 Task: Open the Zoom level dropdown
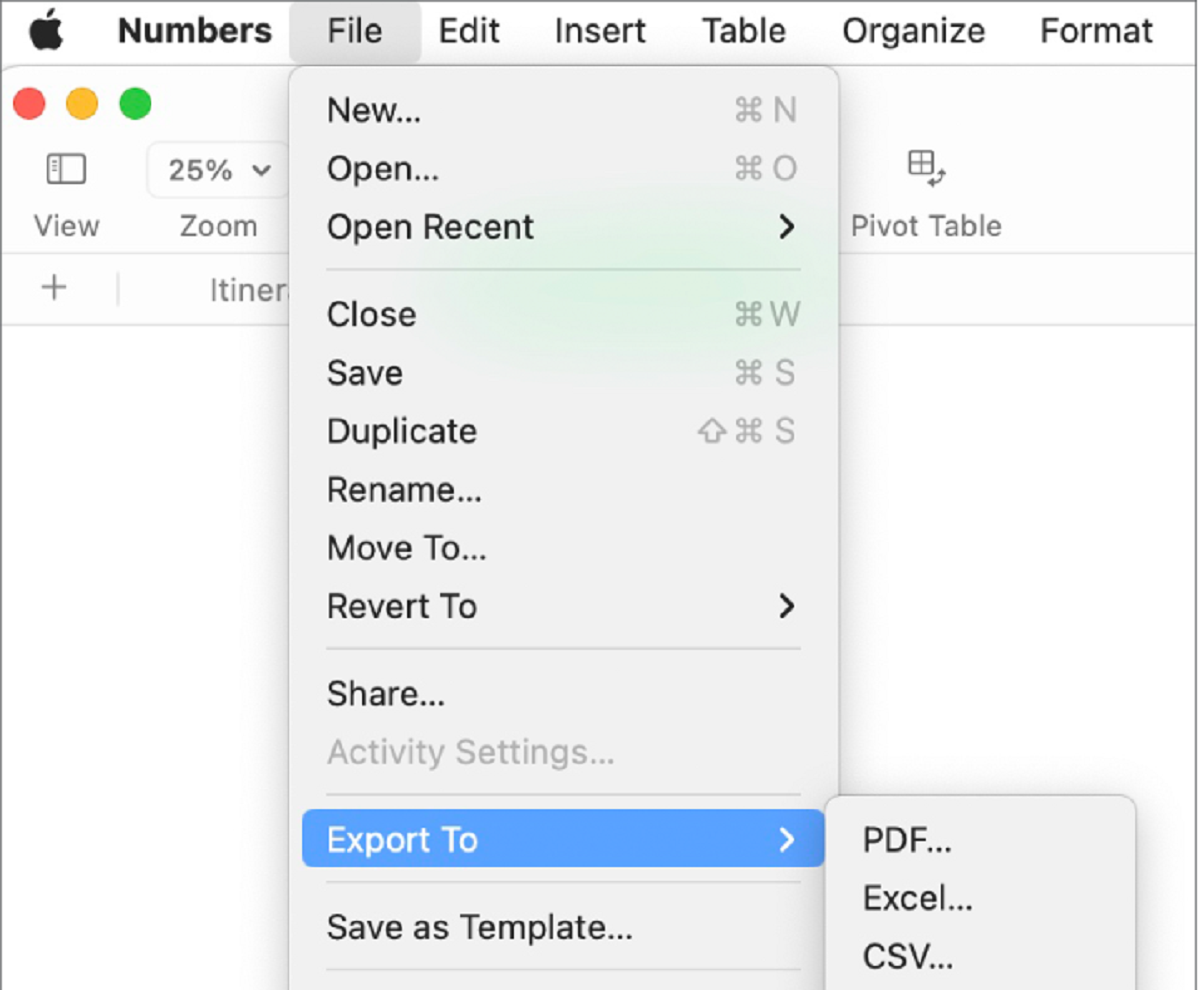coord(217,170)
